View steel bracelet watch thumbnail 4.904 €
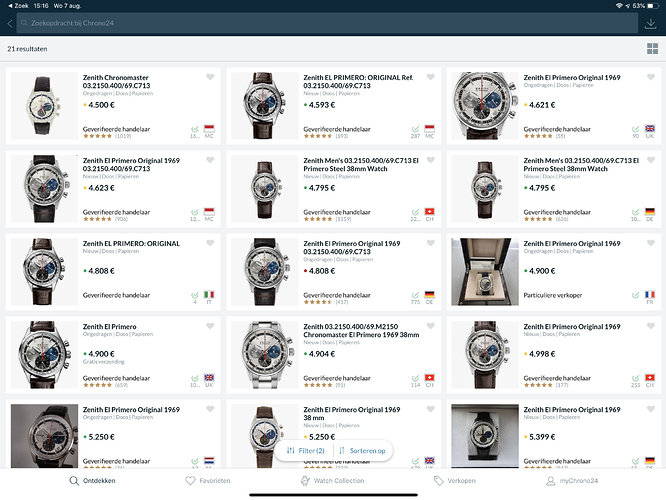 tap(265, 355)
